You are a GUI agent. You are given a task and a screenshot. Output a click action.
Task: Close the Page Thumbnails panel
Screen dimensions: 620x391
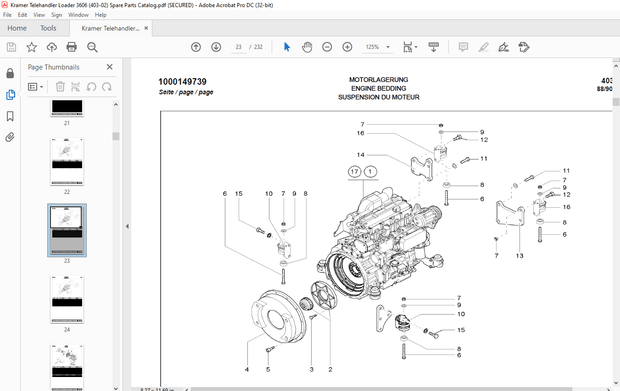tap(110, 67)
